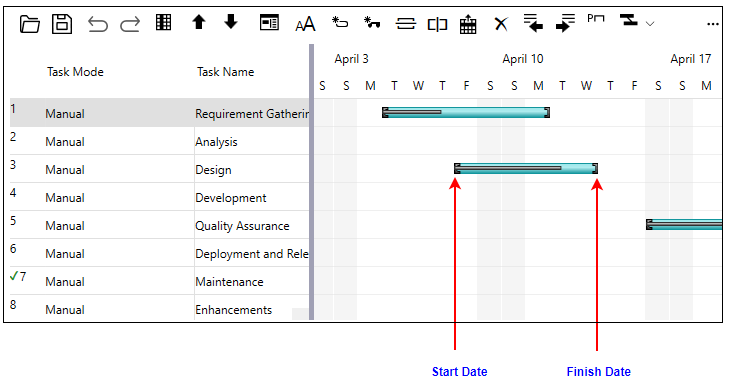The height and width of the screenshot is (383, 731).
Task: Save the project with the floppy disk icon
Action: (62, 23)
